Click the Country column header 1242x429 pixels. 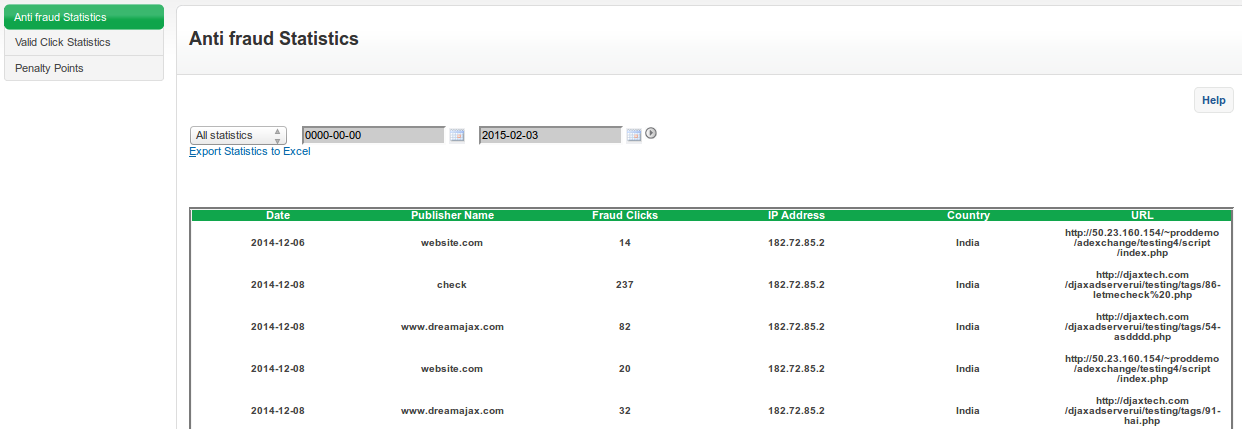tap(968, 215)
